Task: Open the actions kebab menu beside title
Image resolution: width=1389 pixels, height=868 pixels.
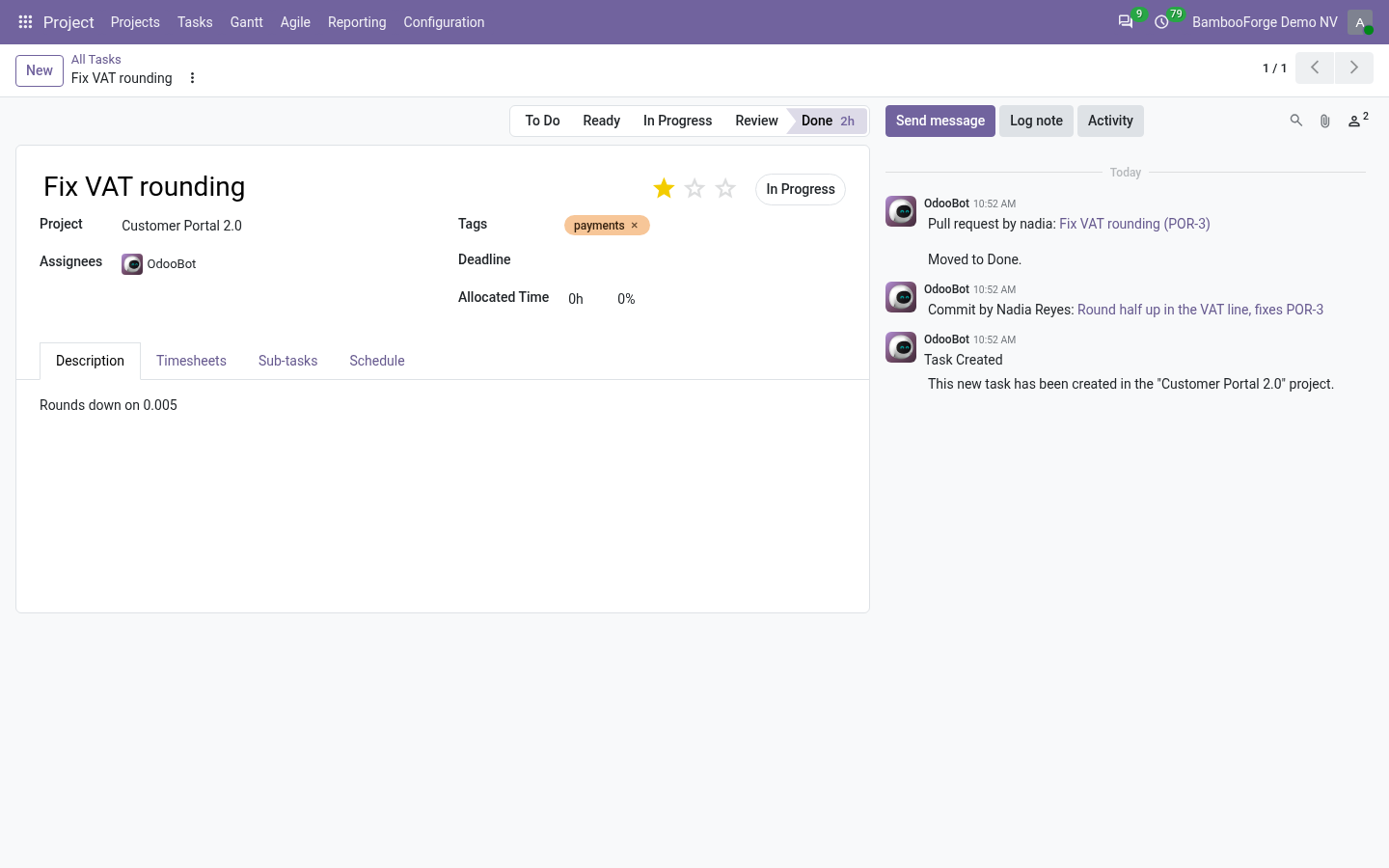Action: pos(192,78)
